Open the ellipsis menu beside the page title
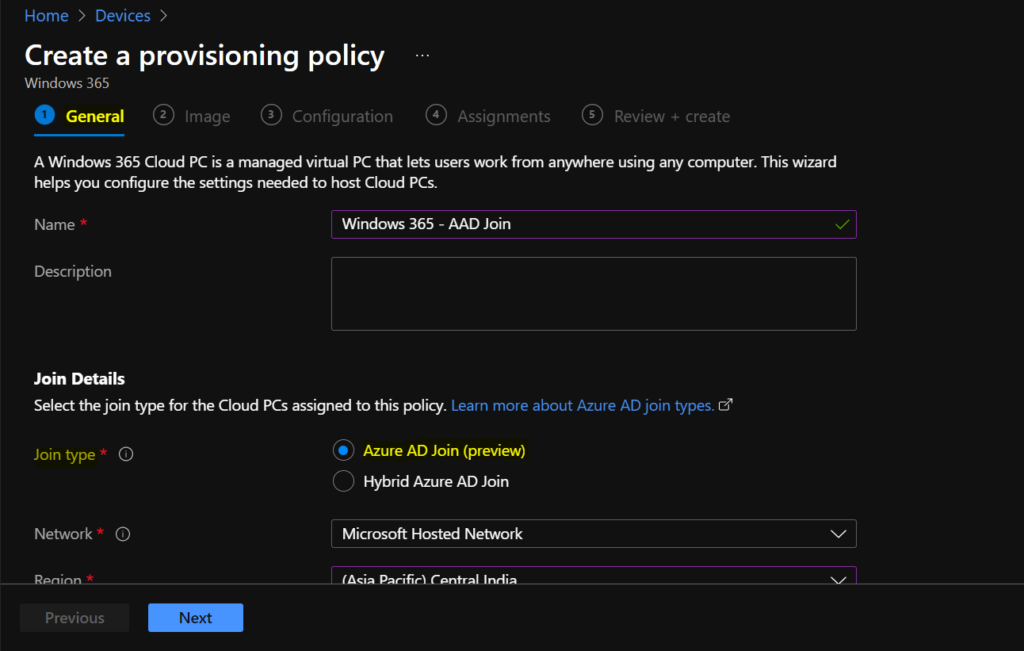Image resolution: width=1024 pixels, height=651 pixels. 423,56
